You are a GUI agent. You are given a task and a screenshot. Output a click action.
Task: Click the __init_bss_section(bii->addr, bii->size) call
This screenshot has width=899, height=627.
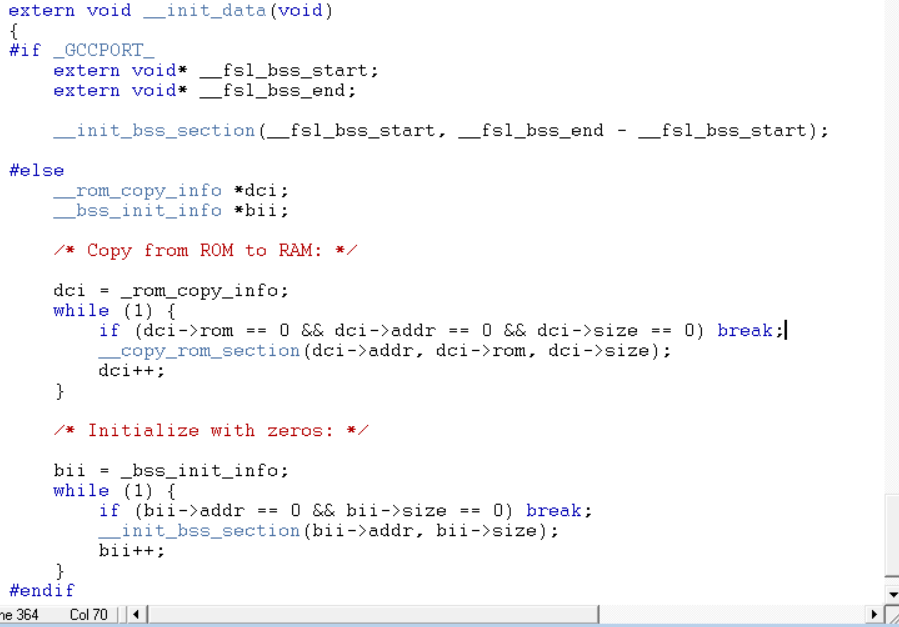(x=328, y=531)
